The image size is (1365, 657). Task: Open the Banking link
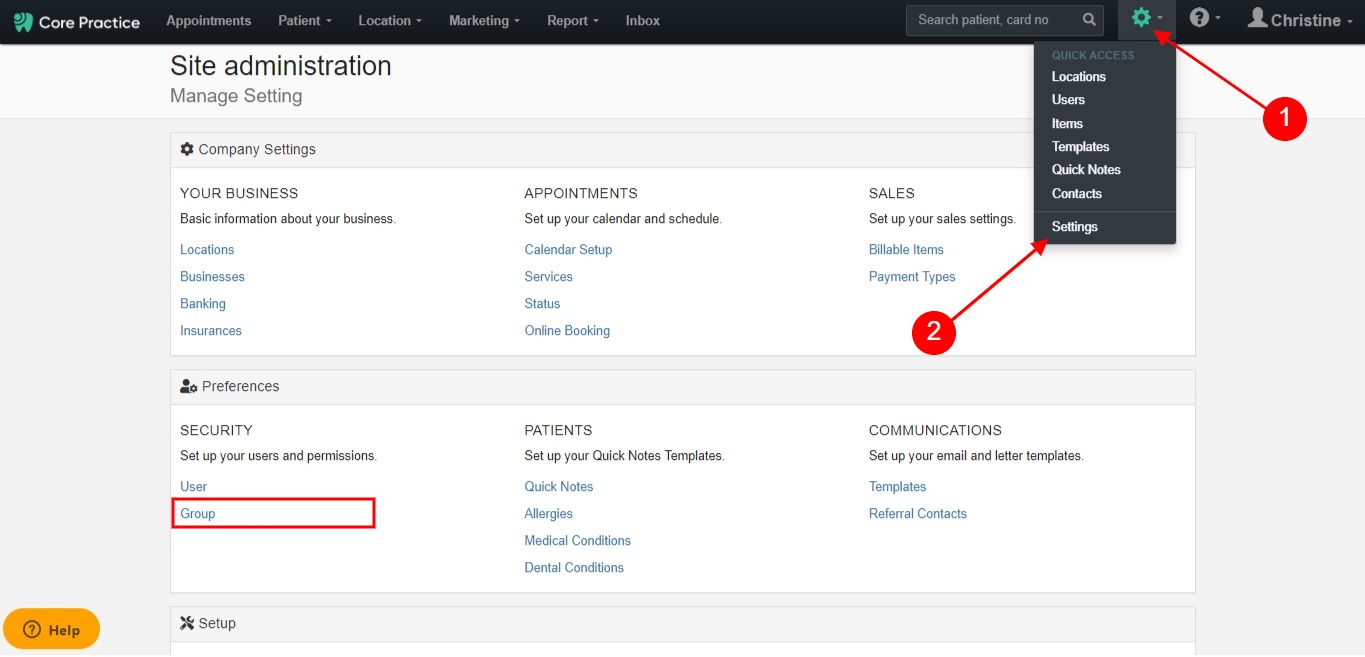click(x=203, y=304)
